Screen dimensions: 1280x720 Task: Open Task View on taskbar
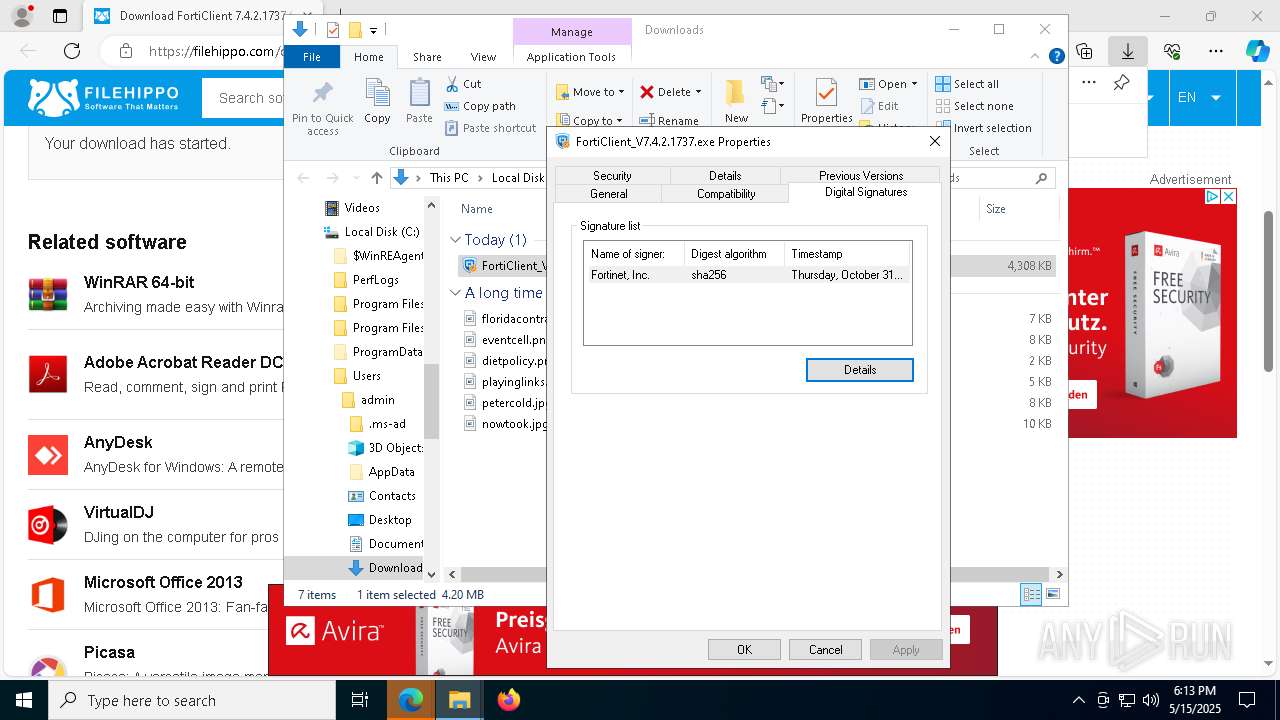pos(360,700)
